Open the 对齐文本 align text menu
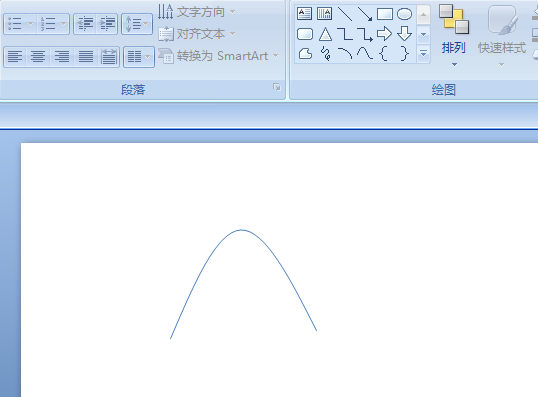Screen dimensions: 538x397 pyautogui.click(x=197, y=34)
